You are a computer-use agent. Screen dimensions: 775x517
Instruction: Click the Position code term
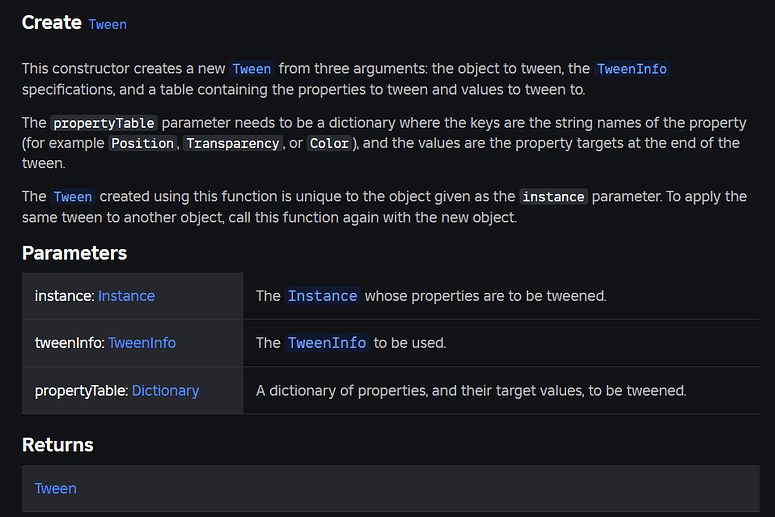click(142, 143)
